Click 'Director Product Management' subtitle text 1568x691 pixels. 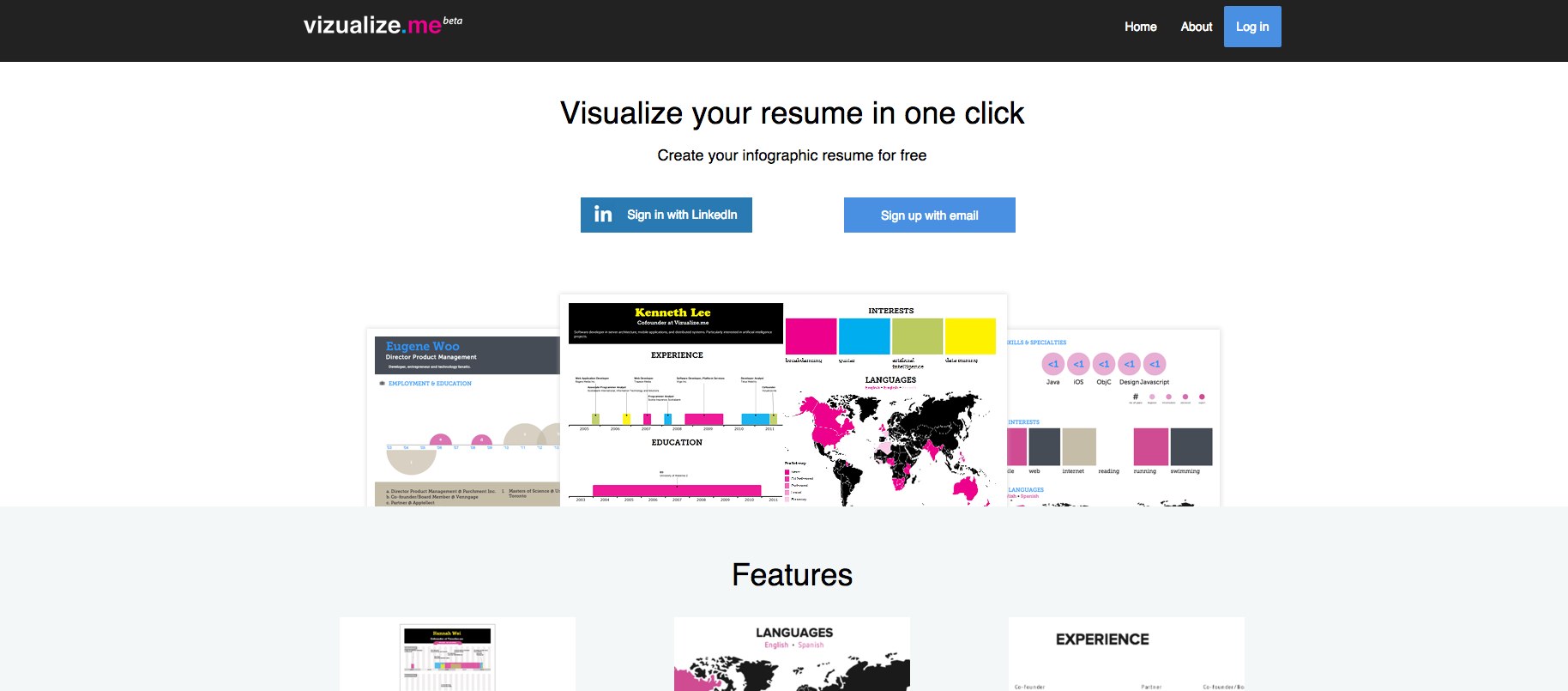pyautogui.click(x=431, y=357)
